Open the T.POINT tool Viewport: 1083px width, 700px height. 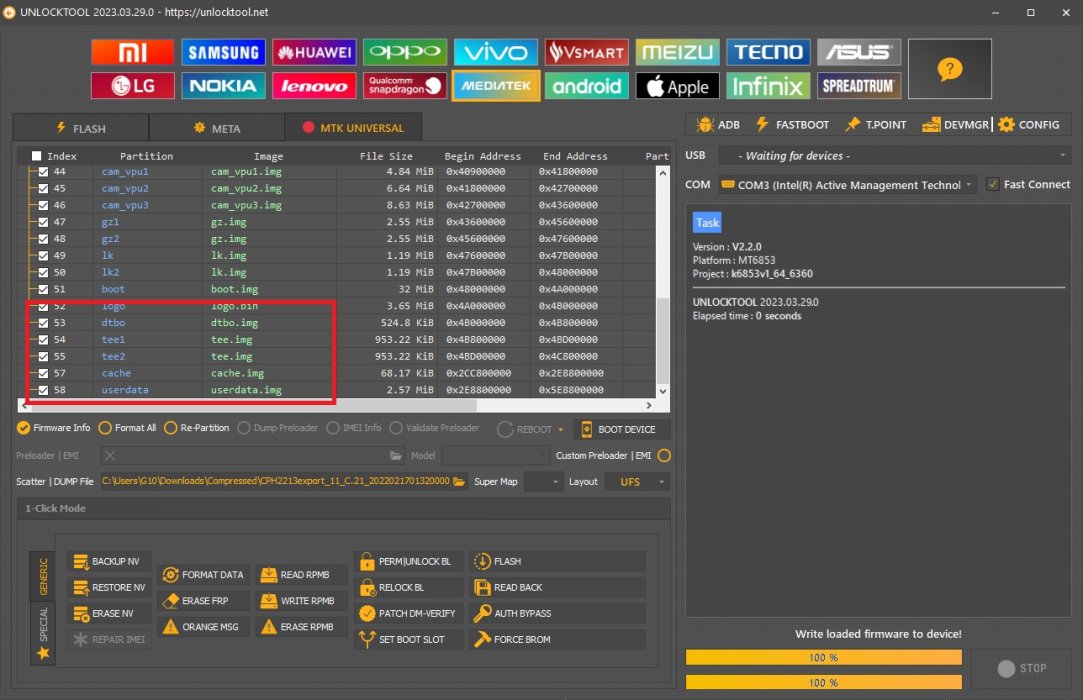click(x=876, y=124)
